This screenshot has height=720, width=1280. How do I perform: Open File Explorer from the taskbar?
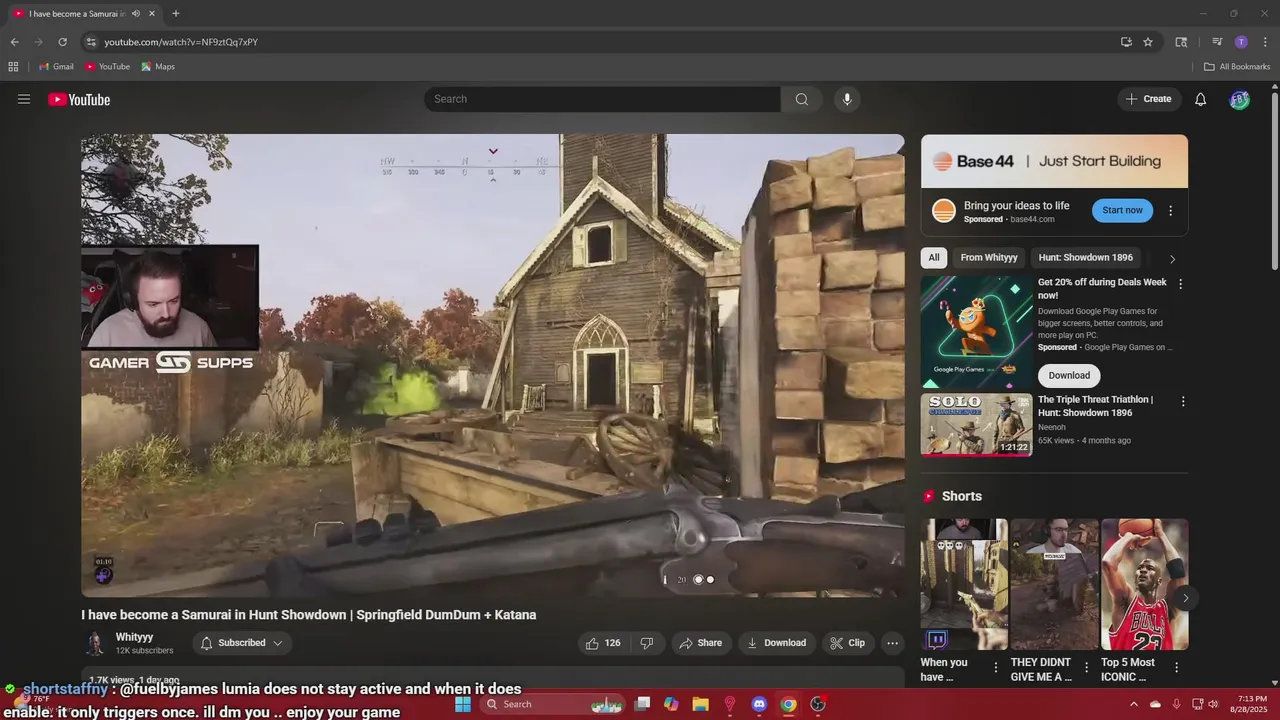[x=700, y=704]
